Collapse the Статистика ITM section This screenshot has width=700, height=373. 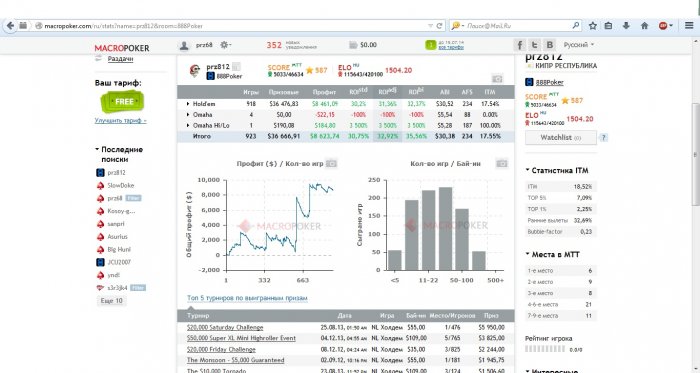(527, 170)
